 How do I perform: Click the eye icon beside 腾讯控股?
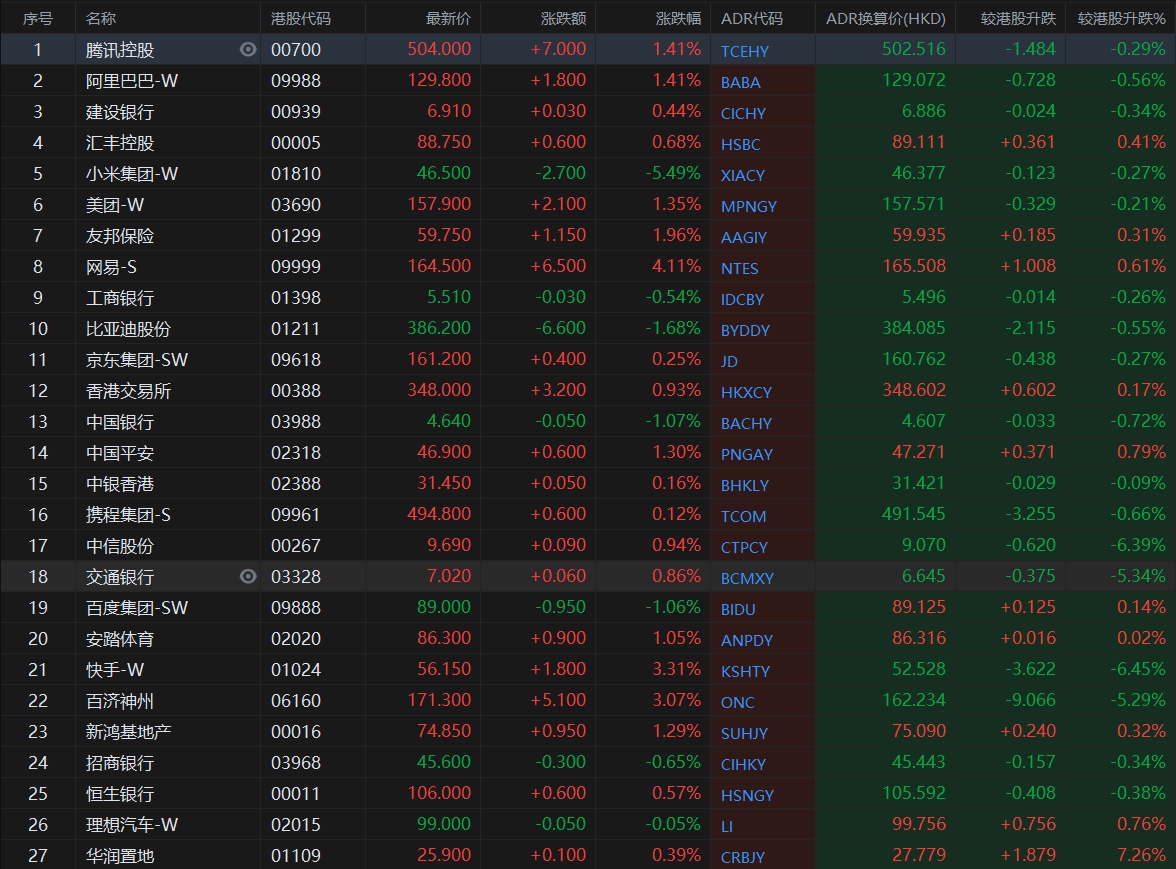pyautogui.click(x=248, y=50)
